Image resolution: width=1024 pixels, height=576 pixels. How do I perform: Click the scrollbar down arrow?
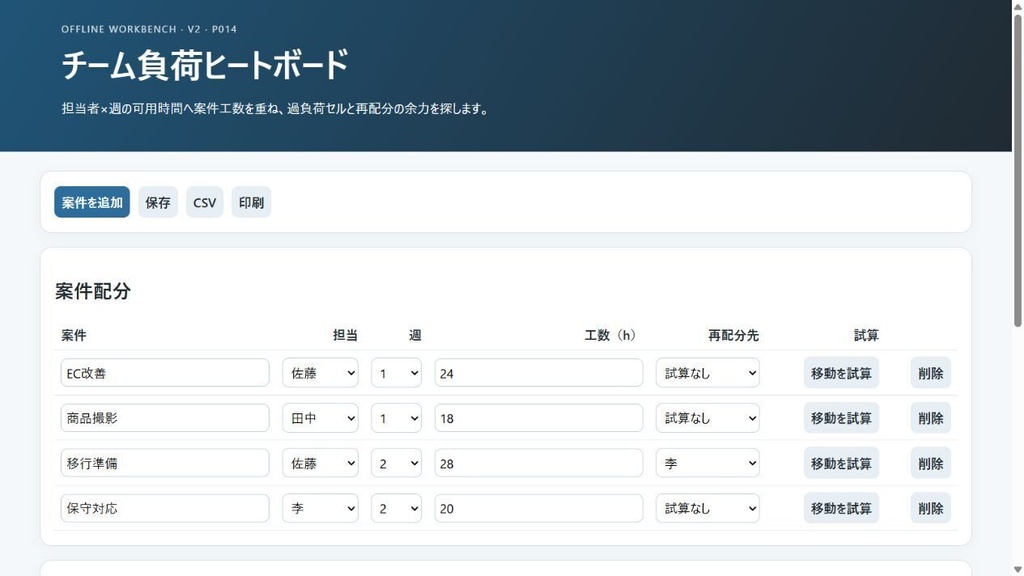[x=1017, y=570]
